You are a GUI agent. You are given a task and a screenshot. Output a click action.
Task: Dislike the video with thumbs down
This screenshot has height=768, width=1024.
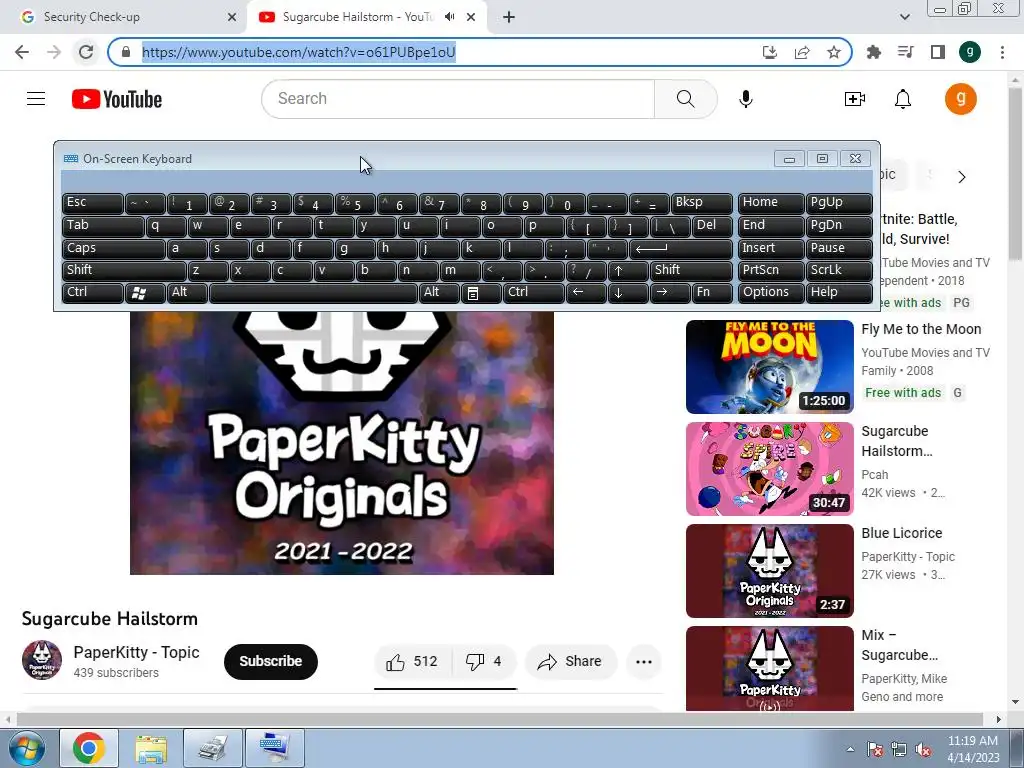(x=483, y=662)
